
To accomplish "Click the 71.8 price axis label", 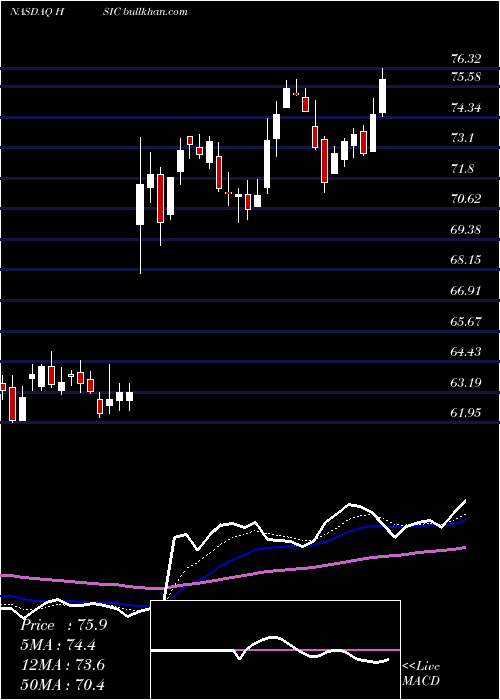I will coord(462,169).
